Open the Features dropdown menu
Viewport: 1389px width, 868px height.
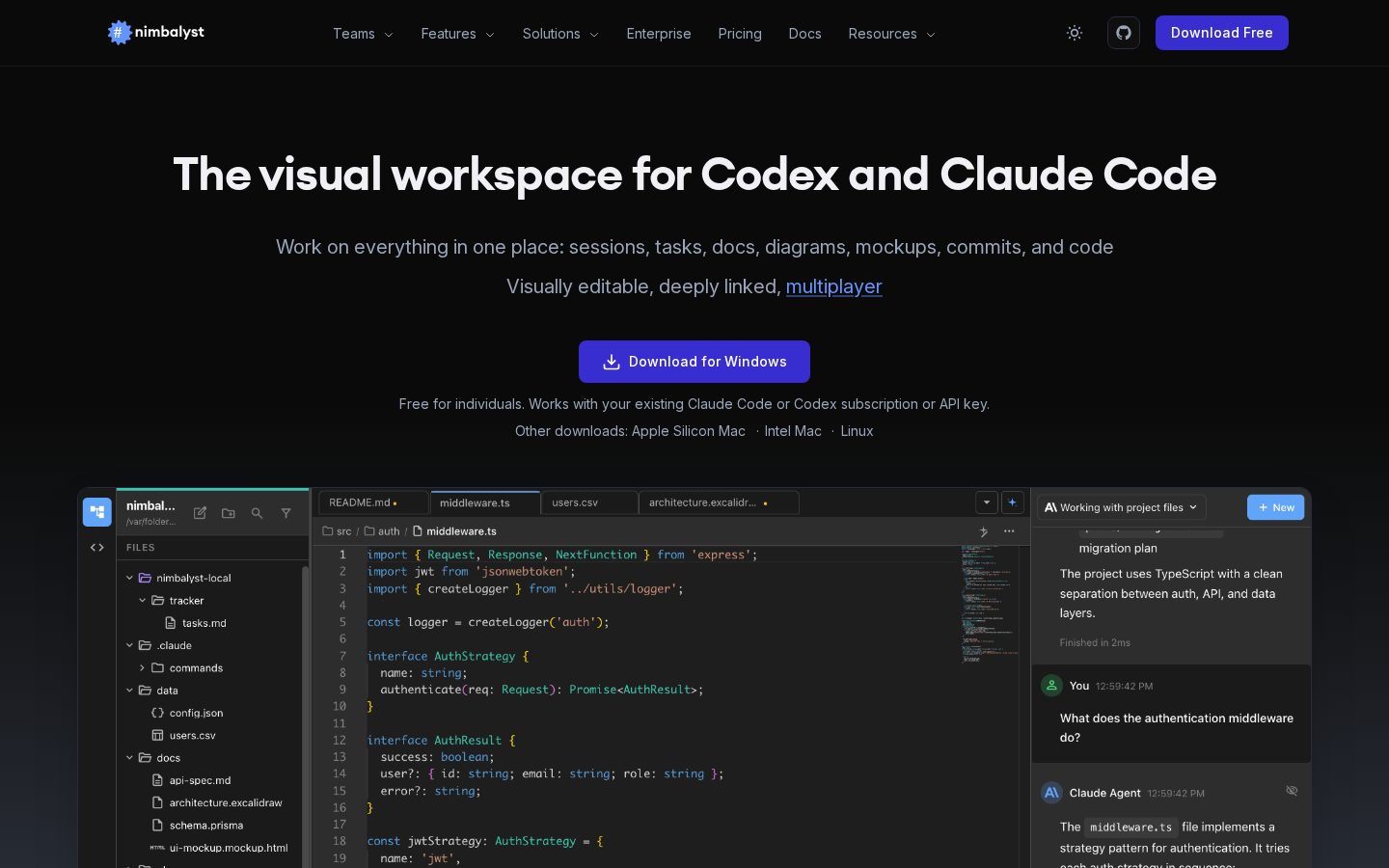point(457,34)
